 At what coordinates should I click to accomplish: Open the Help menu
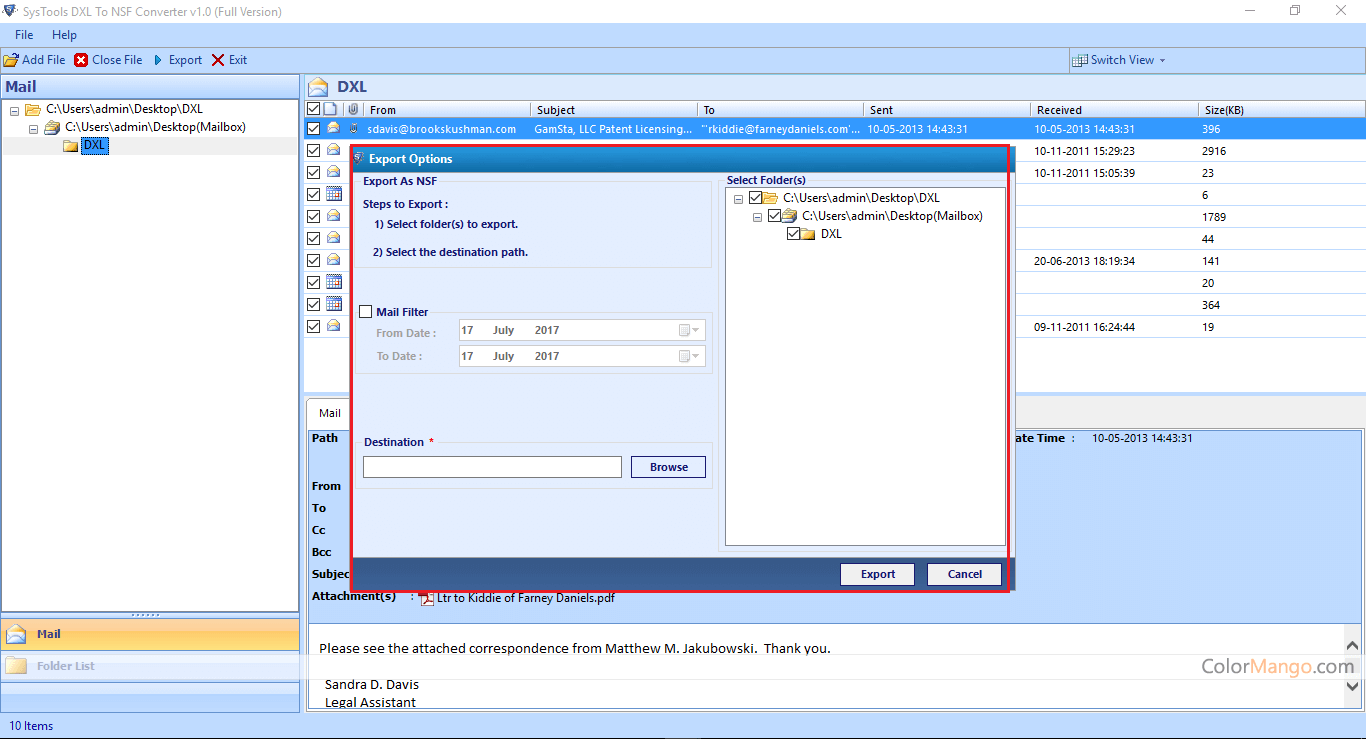point(64,35)
